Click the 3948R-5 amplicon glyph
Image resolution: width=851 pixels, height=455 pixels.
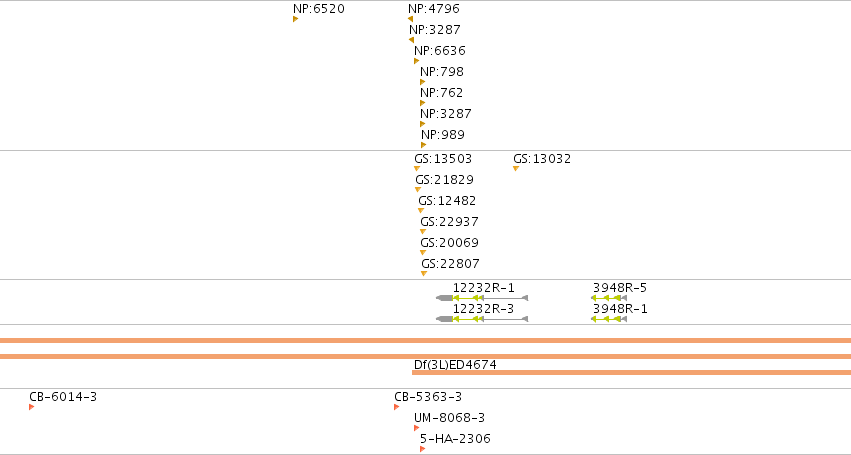pyautogui.click(x=609, y=298)
